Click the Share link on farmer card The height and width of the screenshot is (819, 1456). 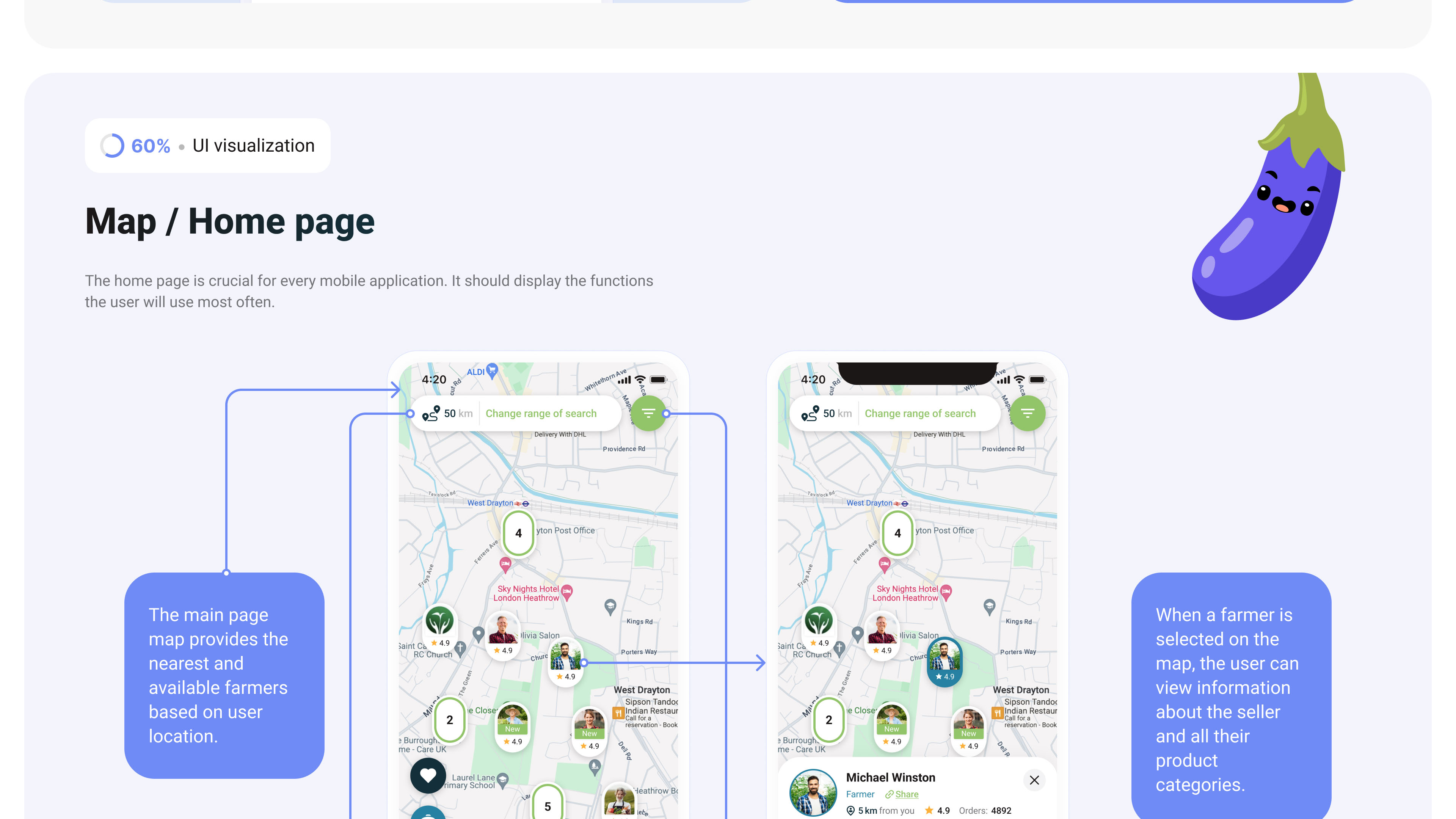pos(902,794)
